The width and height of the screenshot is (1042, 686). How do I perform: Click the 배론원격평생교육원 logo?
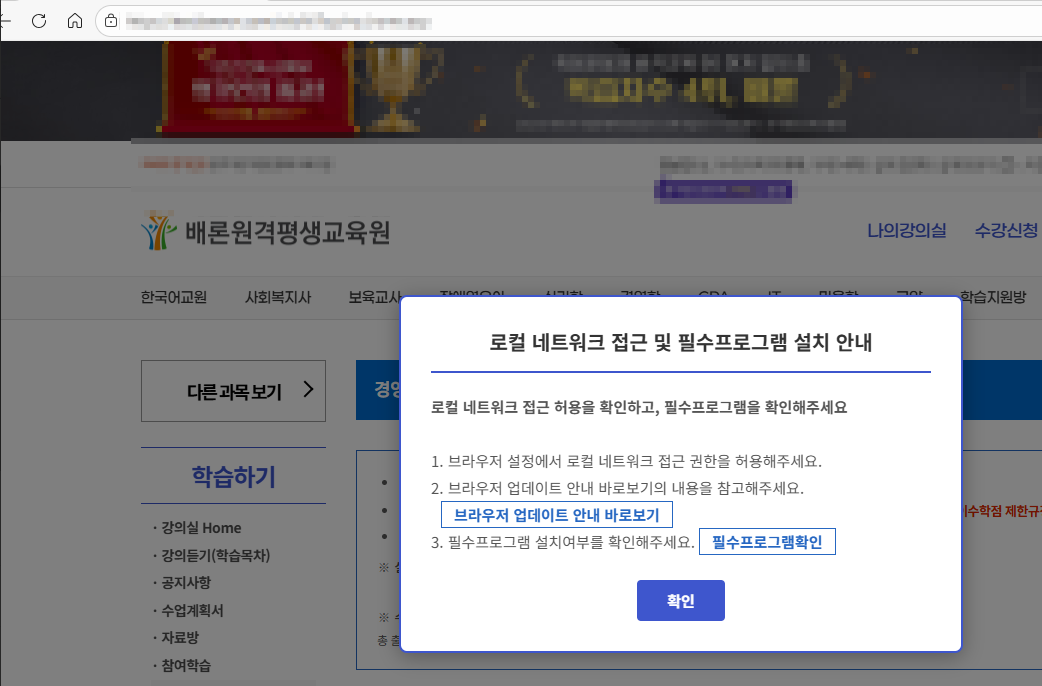[266, 231]
